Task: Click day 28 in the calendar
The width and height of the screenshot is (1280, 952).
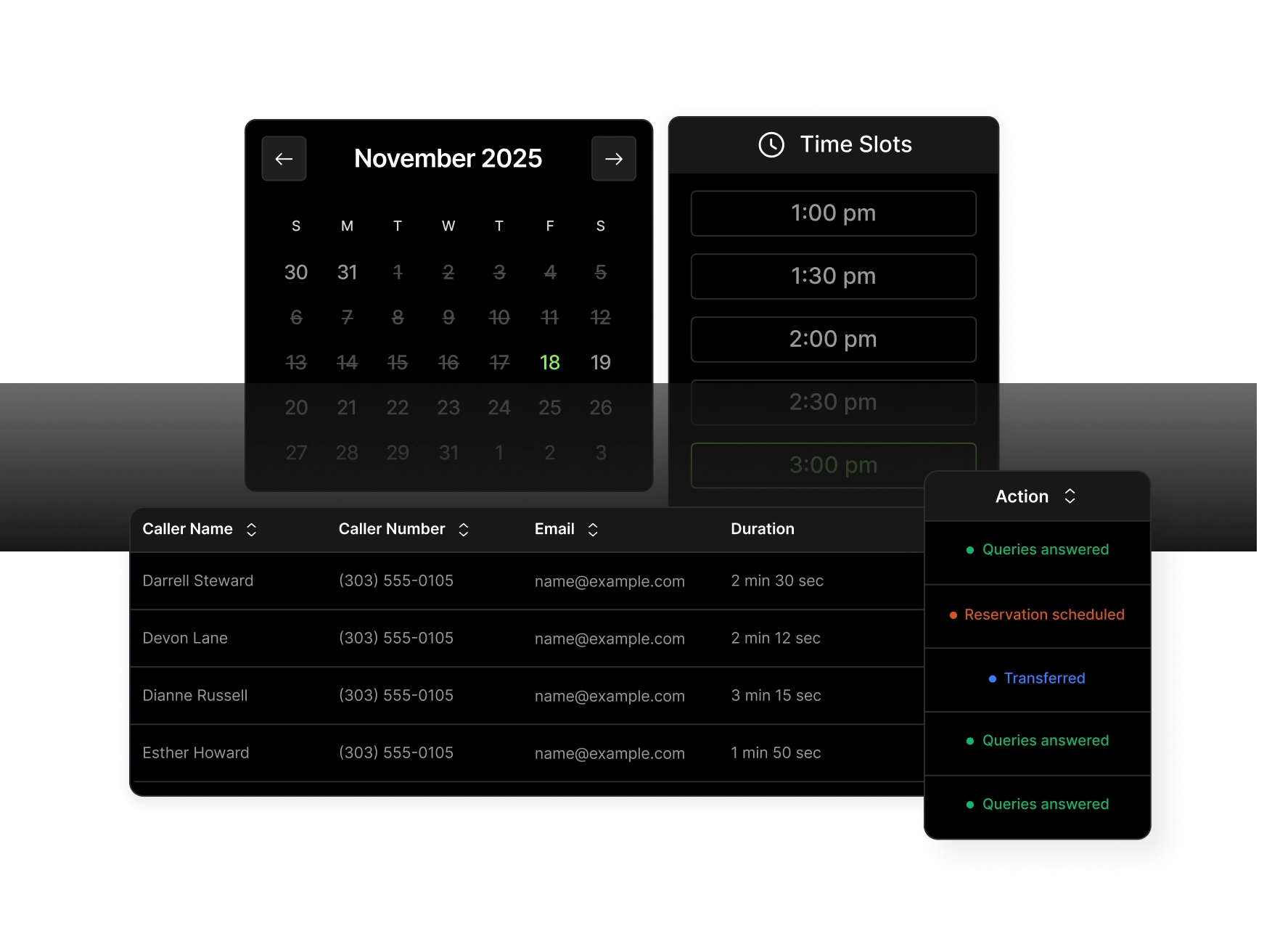Action: coord(347,453)
